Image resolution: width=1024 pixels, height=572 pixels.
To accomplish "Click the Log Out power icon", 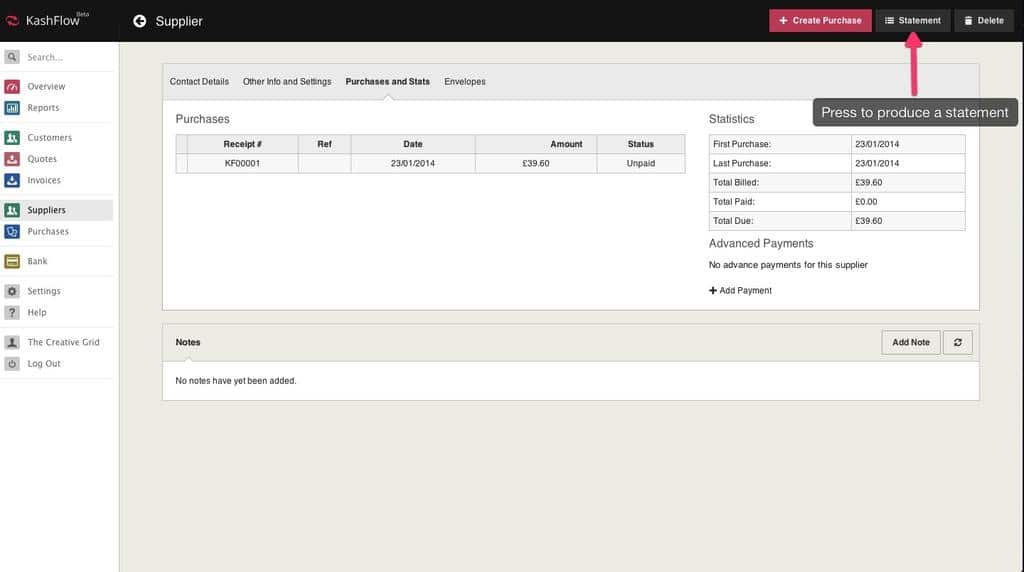I will point(12,364).
